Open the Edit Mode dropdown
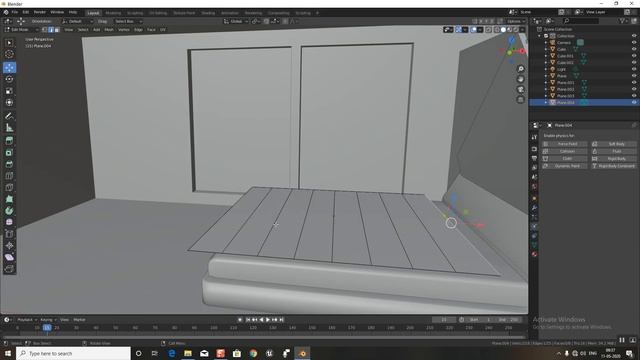640x360 pixels. tap(21, 30)
